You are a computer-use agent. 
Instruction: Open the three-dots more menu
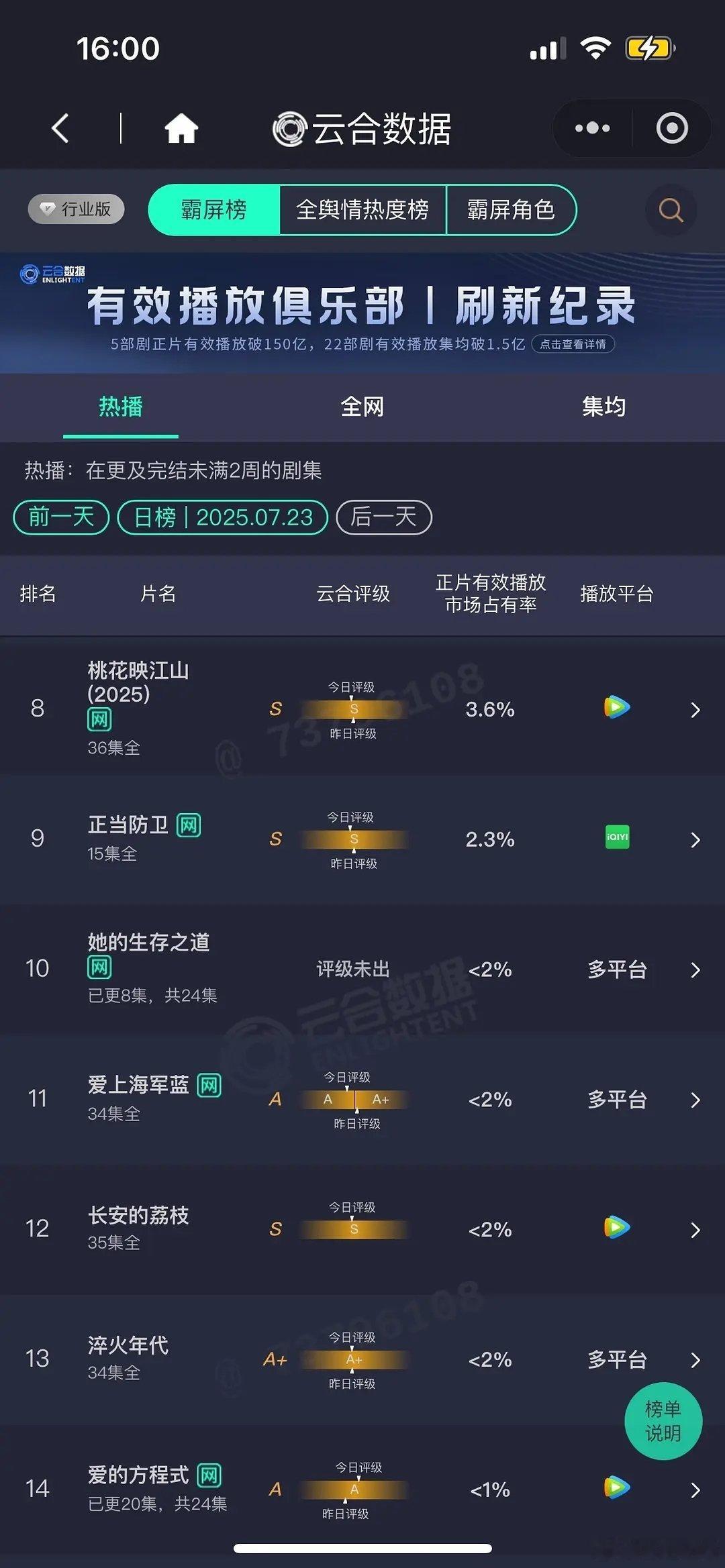[x=592, y=128]
